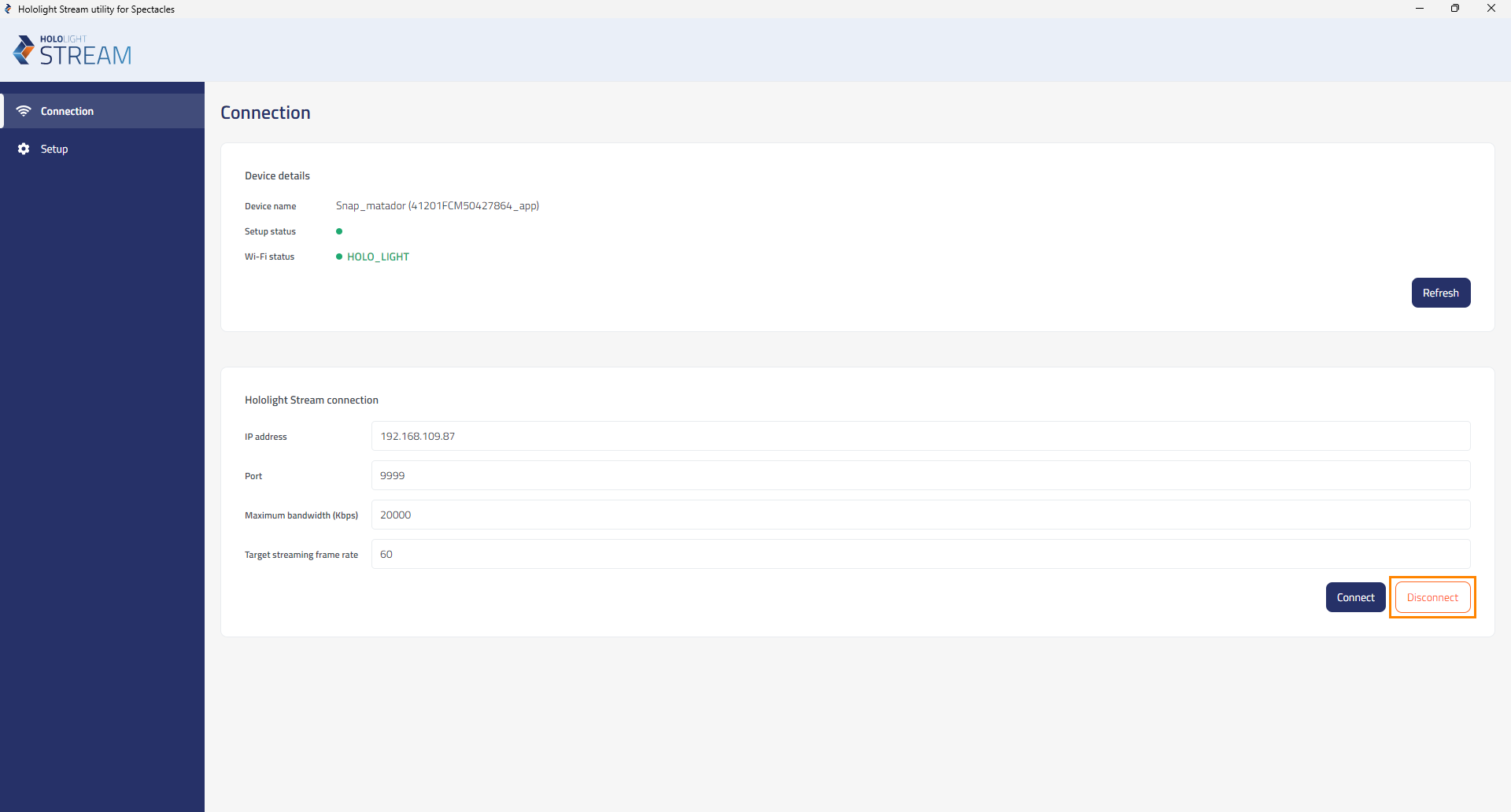
Task: Click the Hololight Stream logo
Action: (72, 50)
